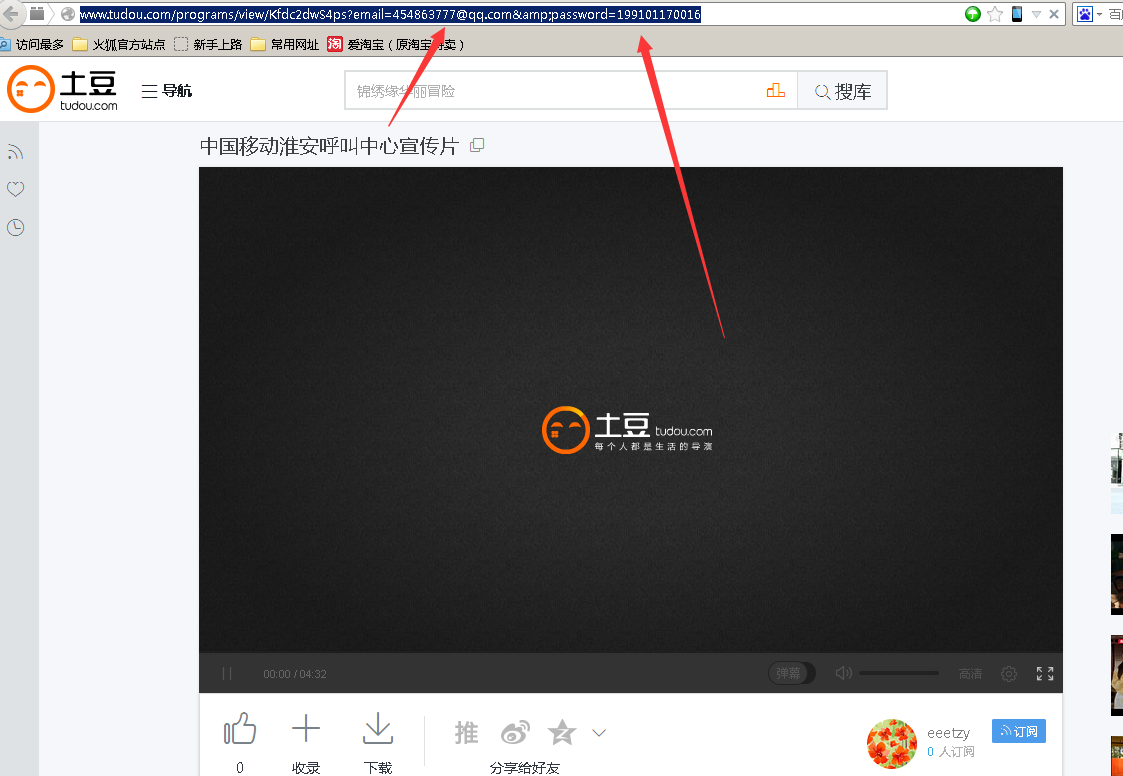
Task: Bookmark this page with the star icon
Action: (x=995, y=14)
